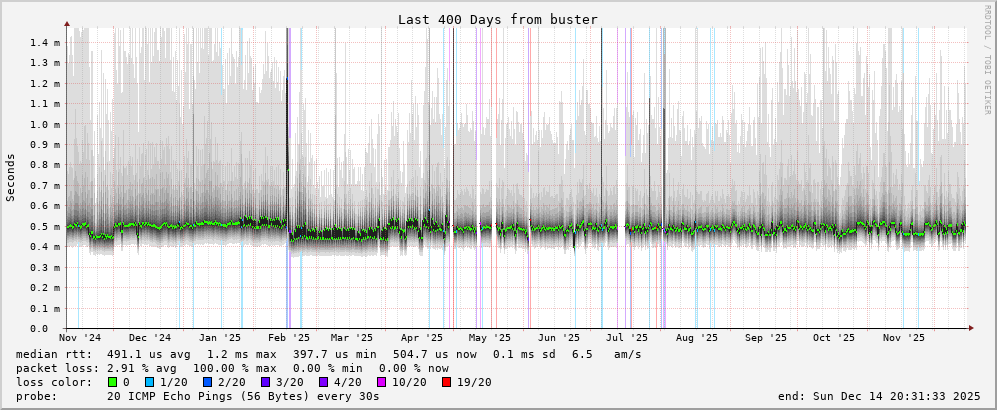Click the Nov '25 x-axis label
Viewport: 997px width, 410px height.
[x=903, y=339]
